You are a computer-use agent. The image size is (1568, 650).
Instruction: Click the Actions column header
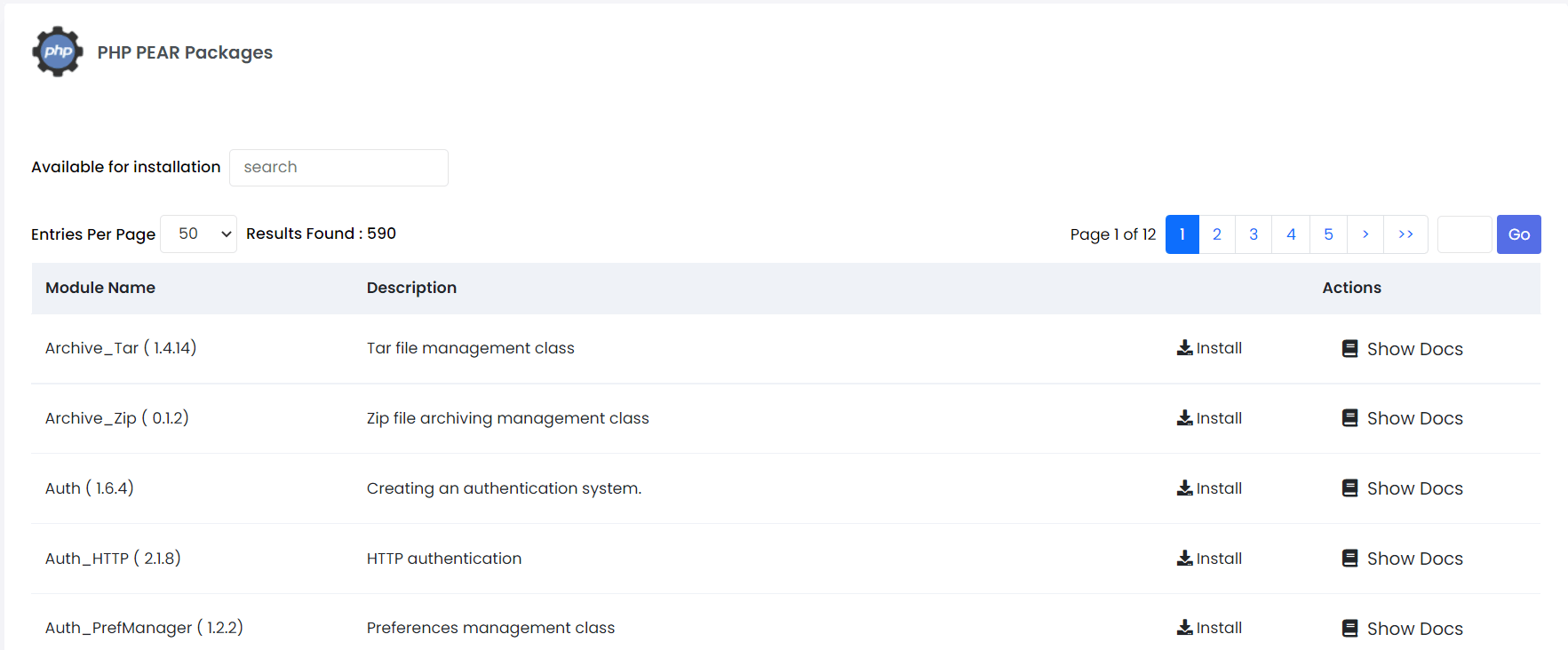1351,288
